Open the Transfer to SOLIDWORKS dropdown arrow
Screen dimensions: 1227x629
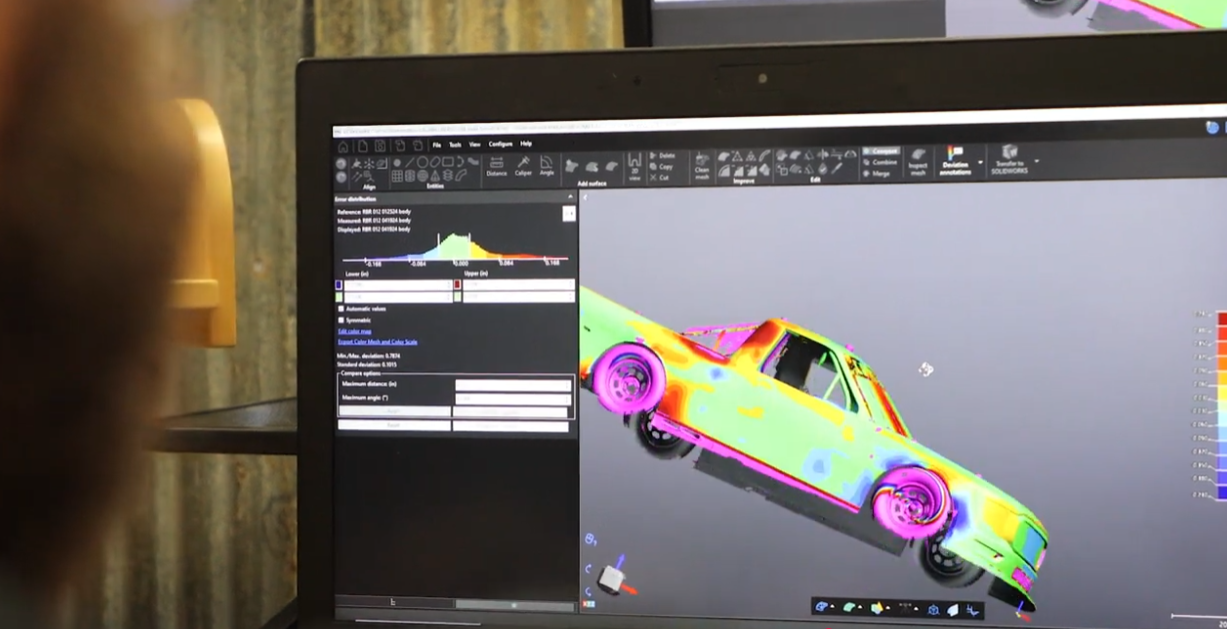coord(1036,162)
